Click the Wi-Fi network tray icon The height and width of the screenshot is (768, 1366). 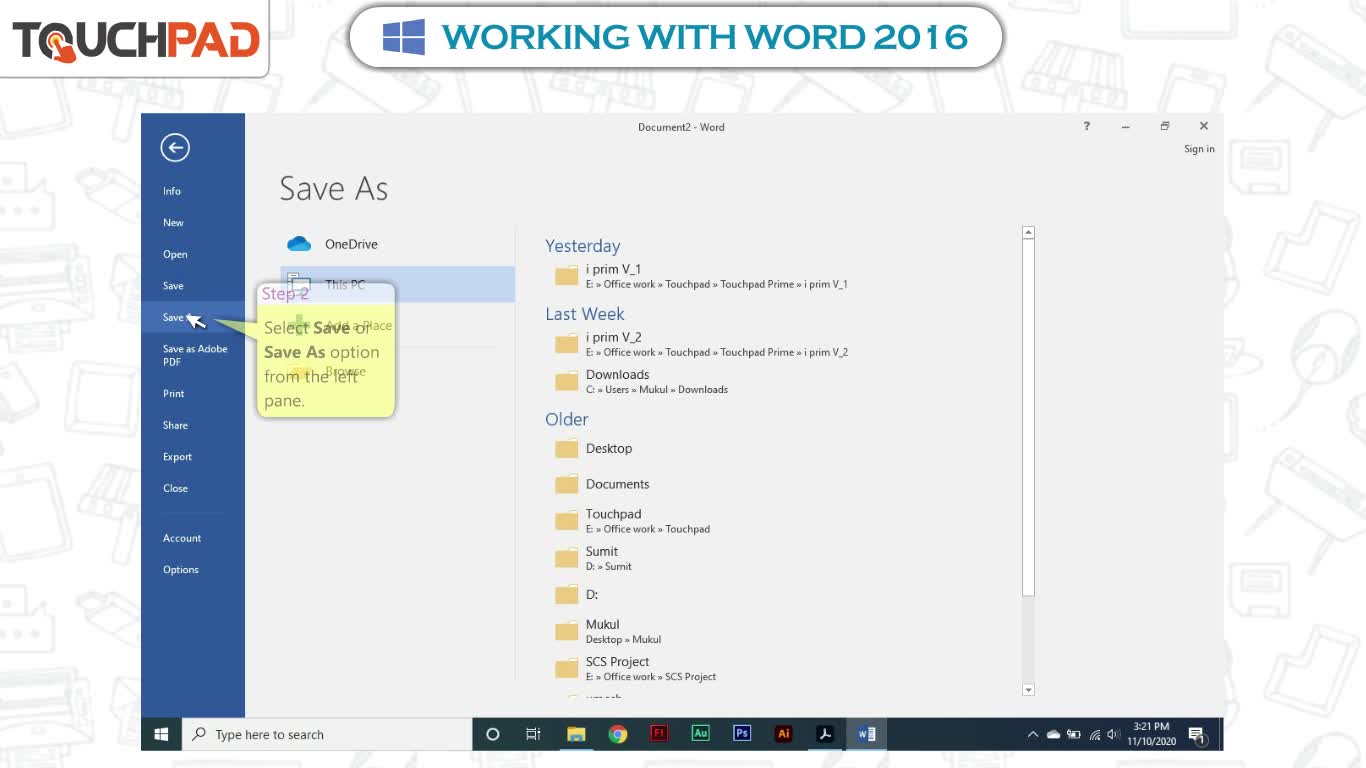point(1095,735)
